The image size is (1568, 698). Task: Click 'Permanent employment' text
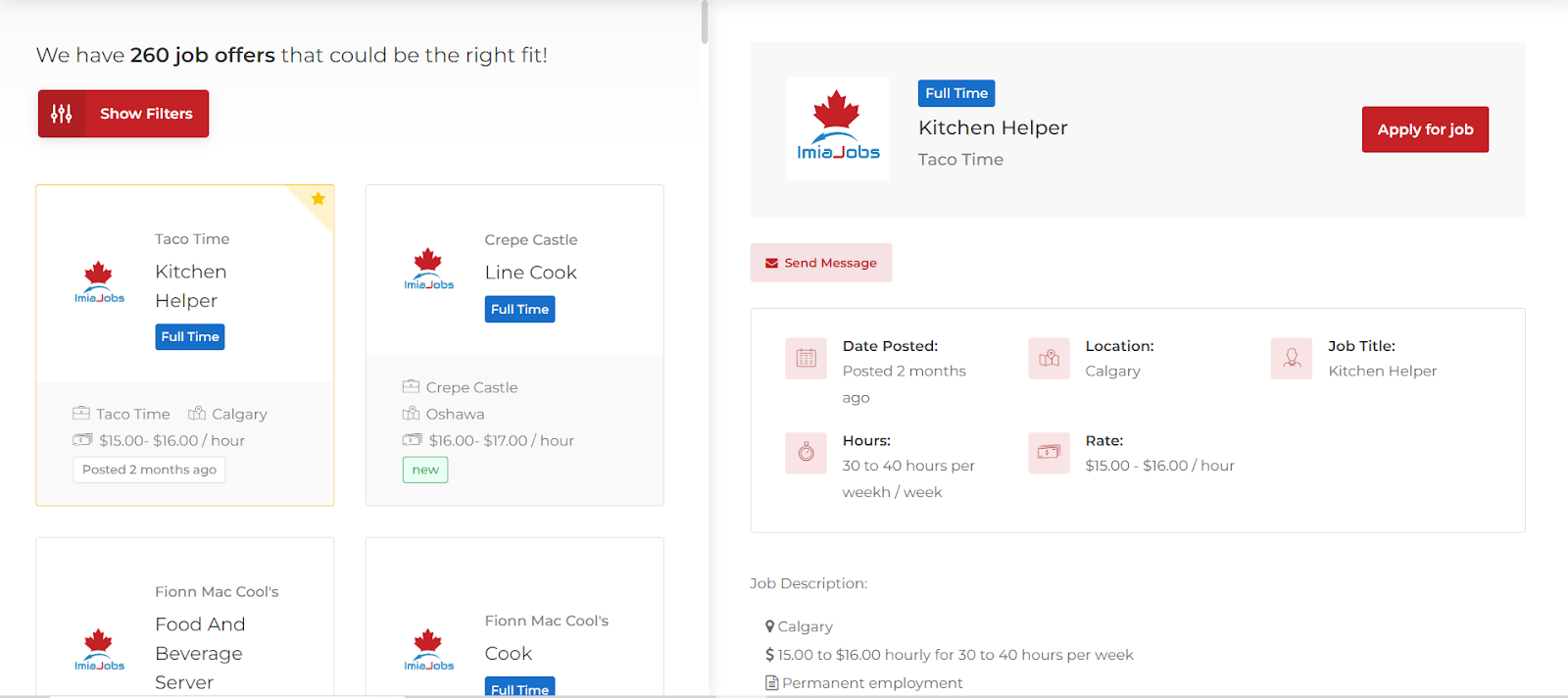coord(872,683)
